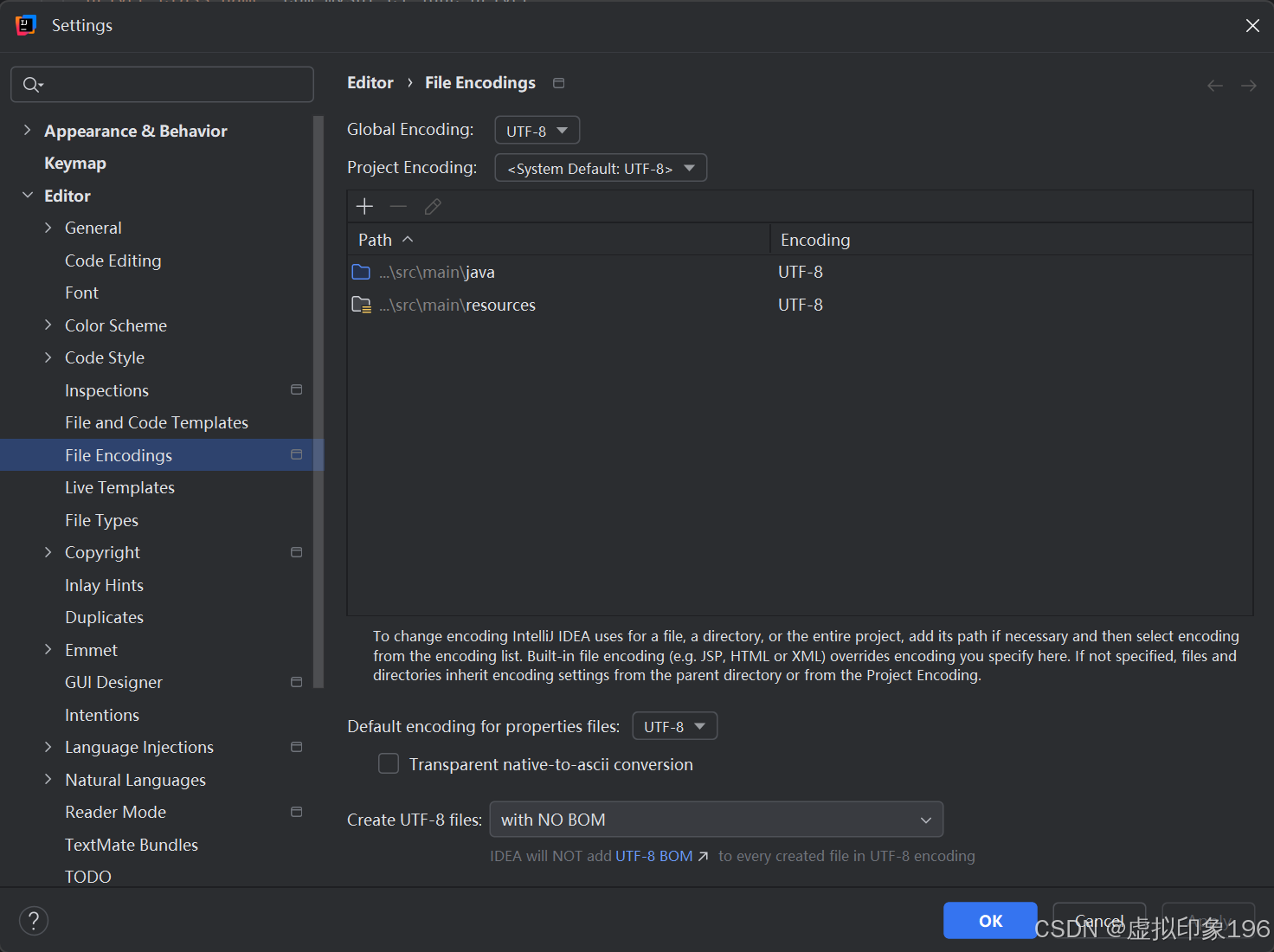Navigate forward in settings history
Image resolution: width=1274 pixels, height=952 pixels.
pyautogui.click(x=1248, y=85)
